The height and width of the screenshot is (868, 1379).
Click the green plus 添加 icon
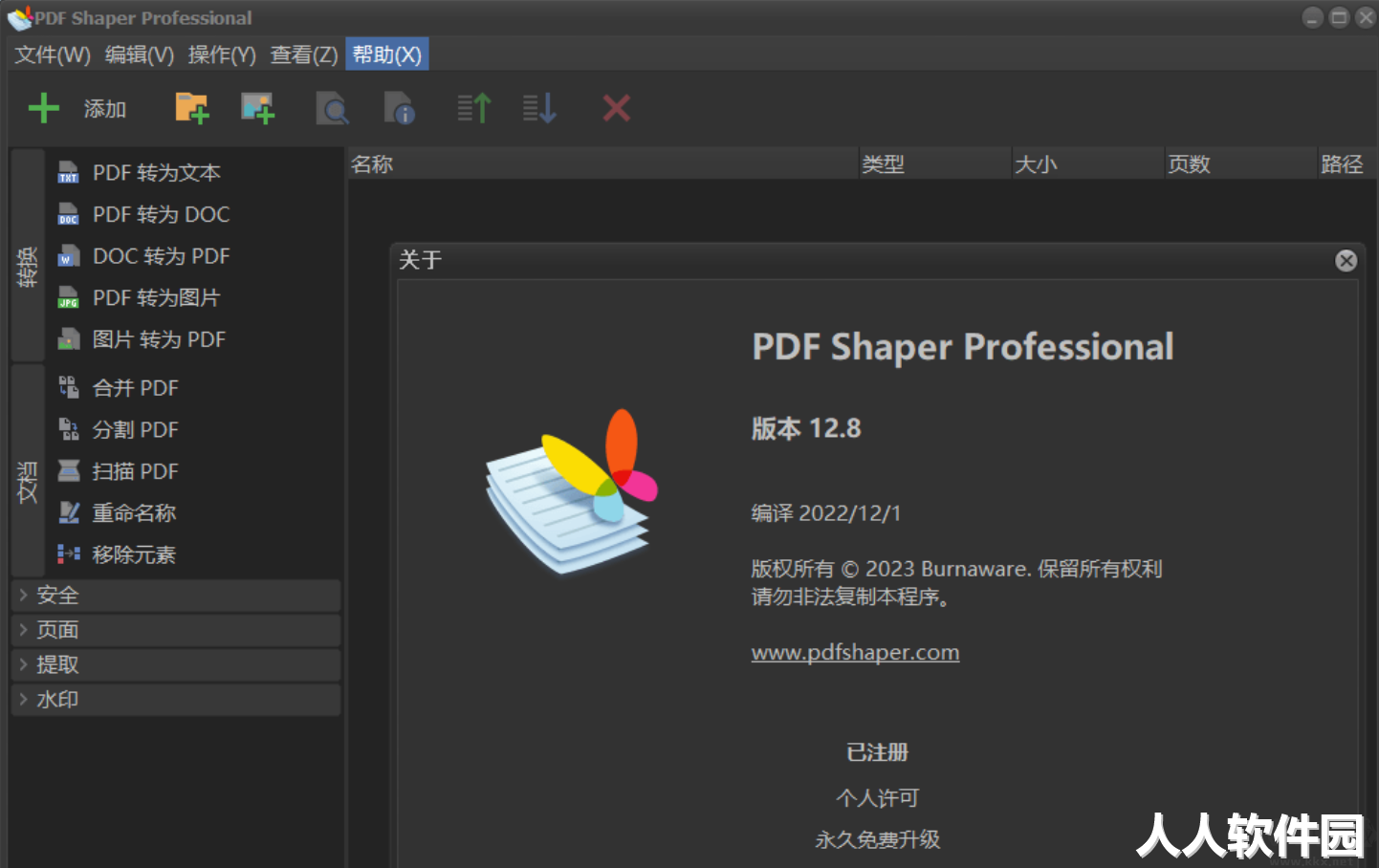click(44, 109)
